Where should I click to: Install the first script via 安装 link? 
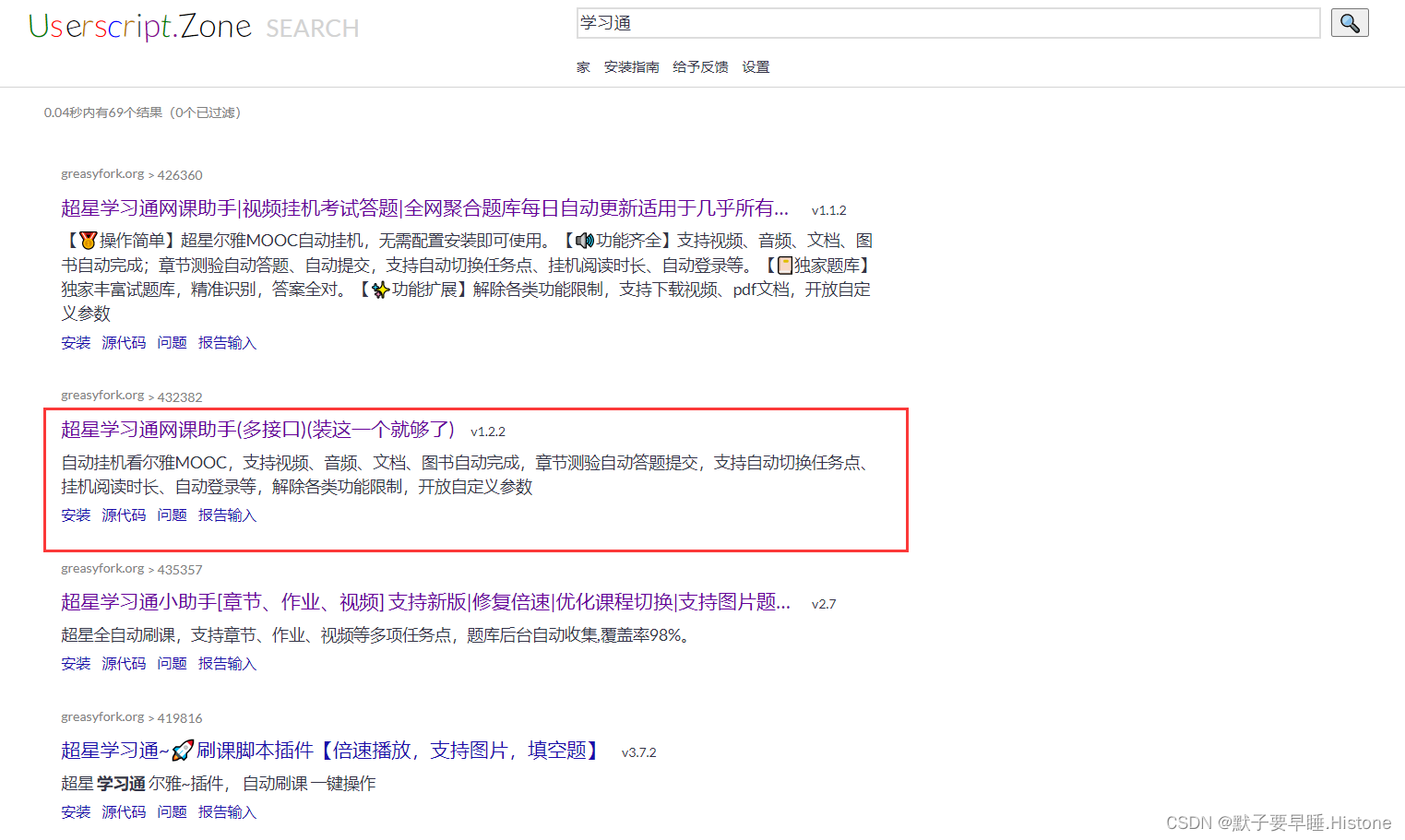pos(75,342)
